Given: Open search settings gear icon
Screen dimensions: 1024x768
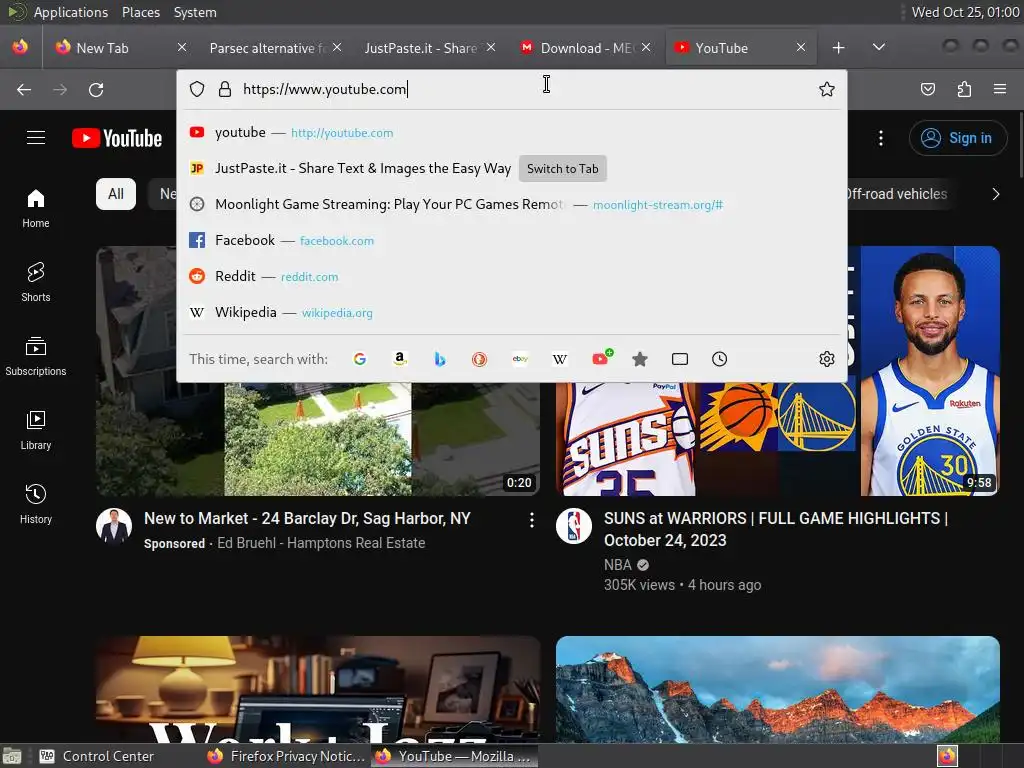Looking at the screenshot, I should click(827, 359).
